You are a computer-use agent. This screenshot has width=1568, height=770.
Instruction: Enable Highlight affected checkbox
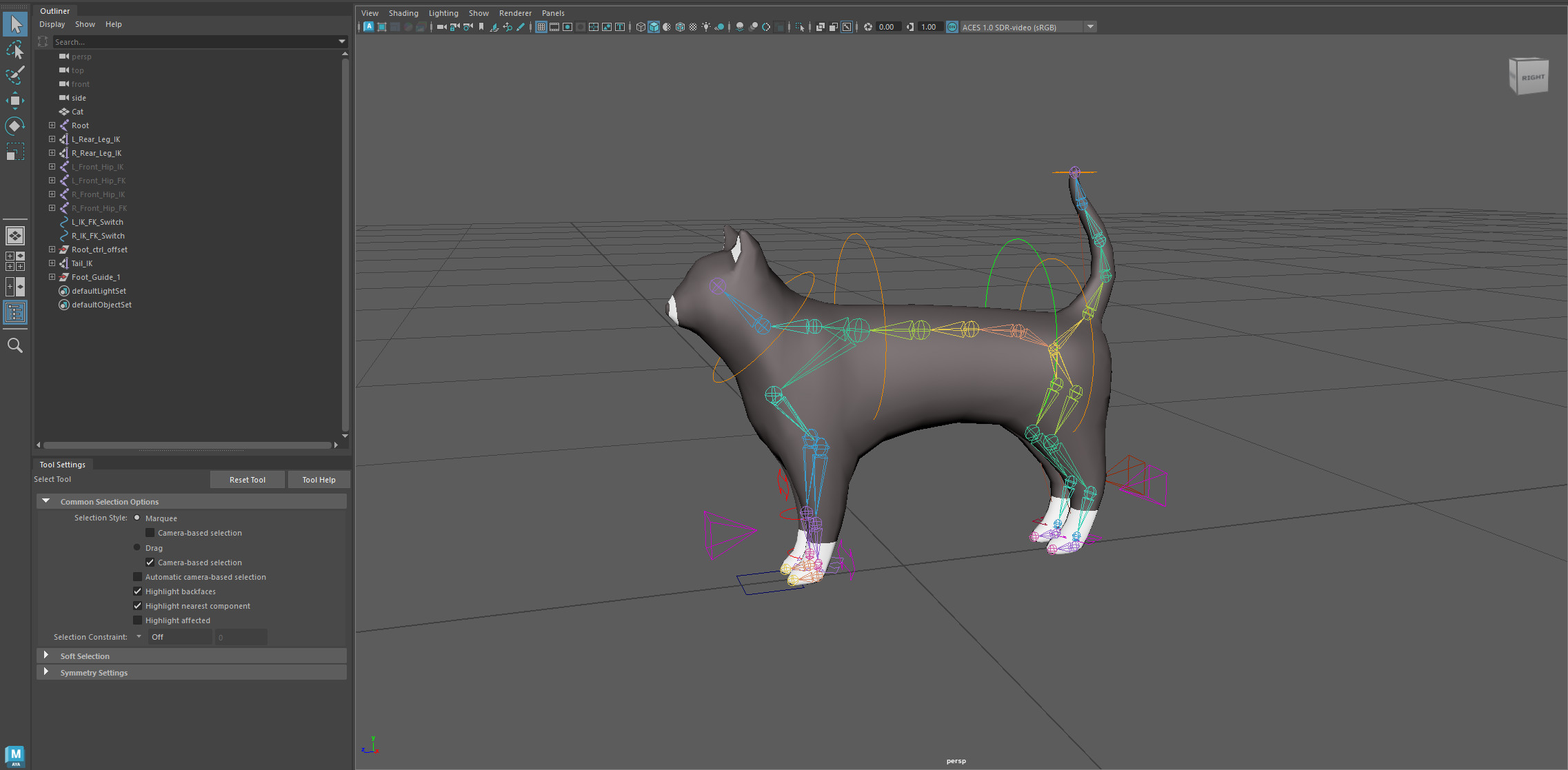(x=137, y=620)
